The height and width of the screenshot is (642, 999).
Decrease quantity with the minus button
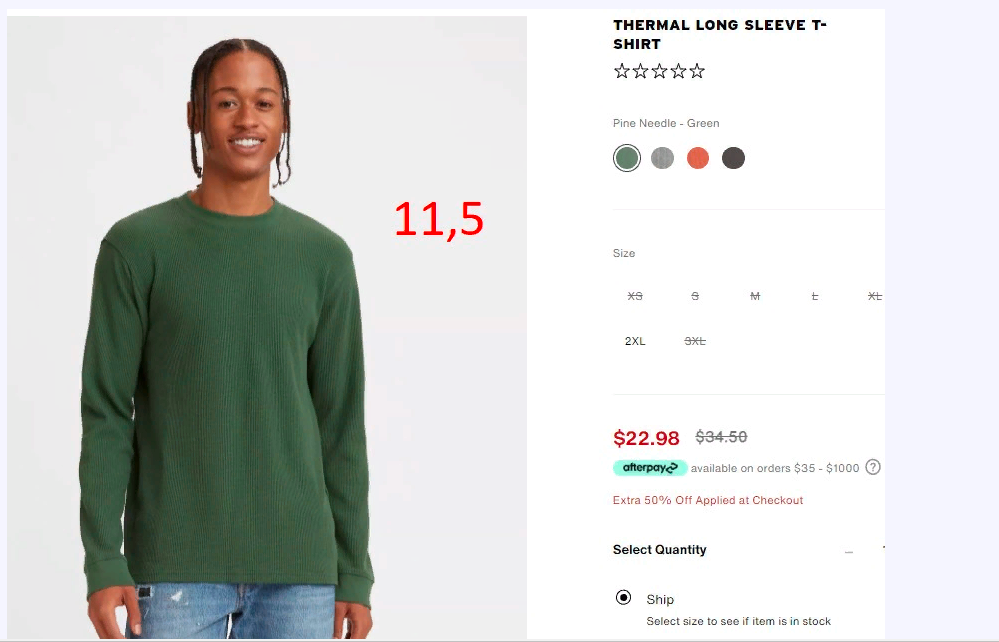pos(849,552)
